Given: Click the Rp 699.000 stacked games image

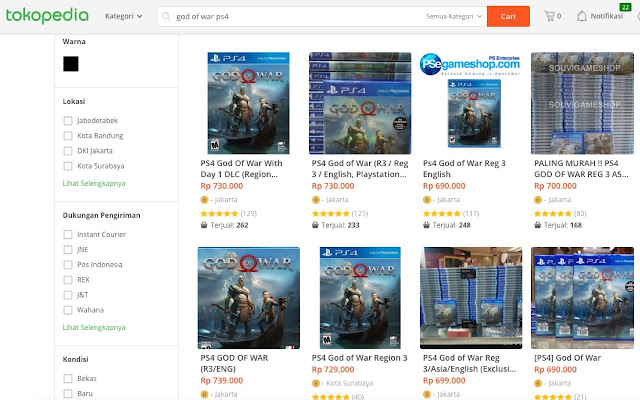Looking at the screenshot, I should click(471, 298).
